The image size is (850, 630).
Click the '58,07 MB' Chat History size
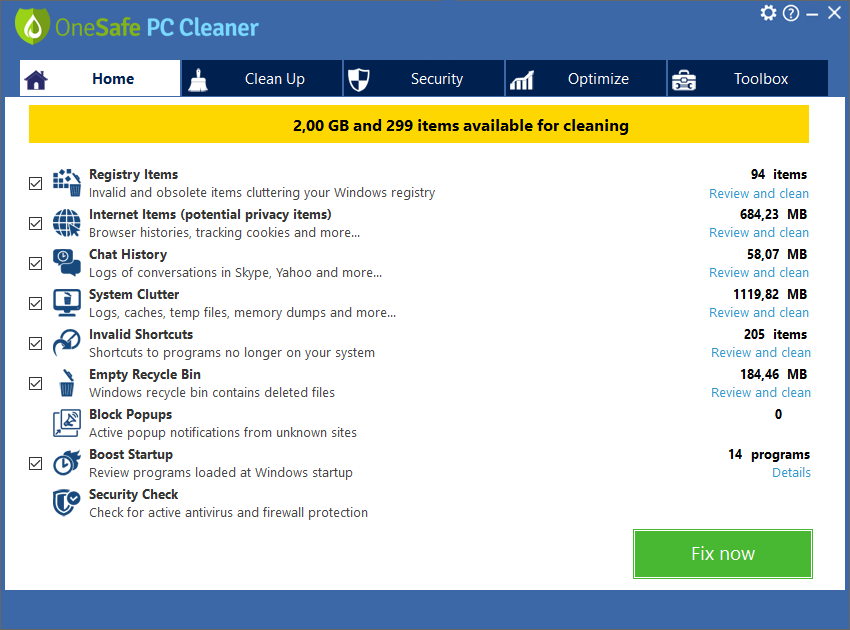777,255
